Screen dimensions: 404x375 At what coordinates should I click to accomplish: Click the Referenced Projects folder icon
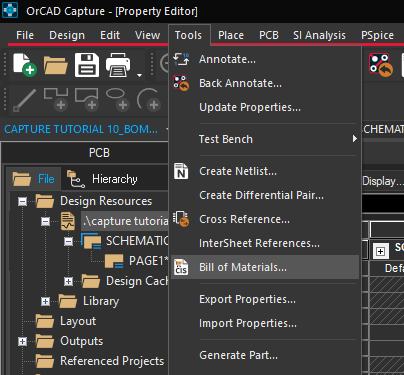45,361
